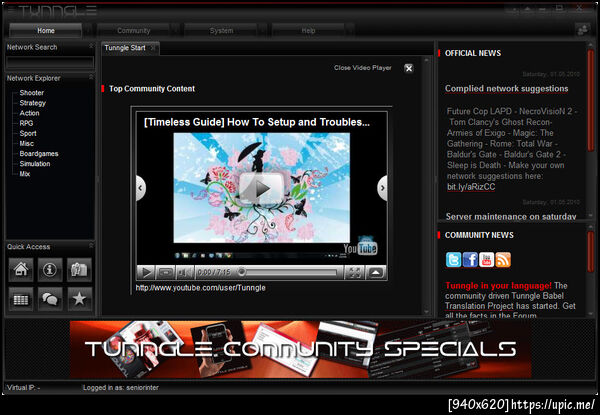Open the RSS feed icon
The image size is (600, 415).
[503, 260]
